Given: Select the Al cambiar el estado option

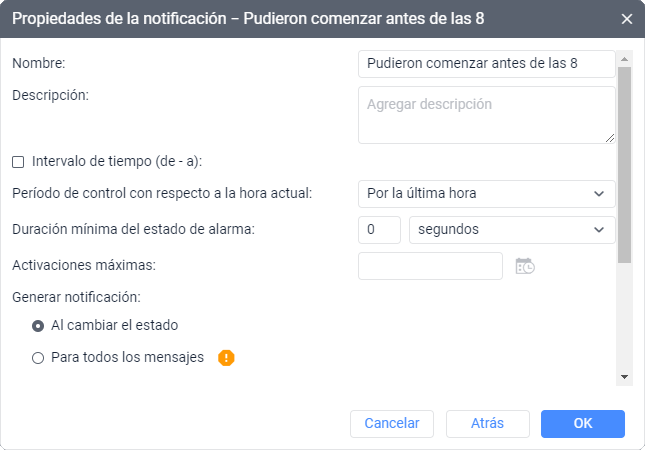Looking at the screenshot, I should [38, 326].
